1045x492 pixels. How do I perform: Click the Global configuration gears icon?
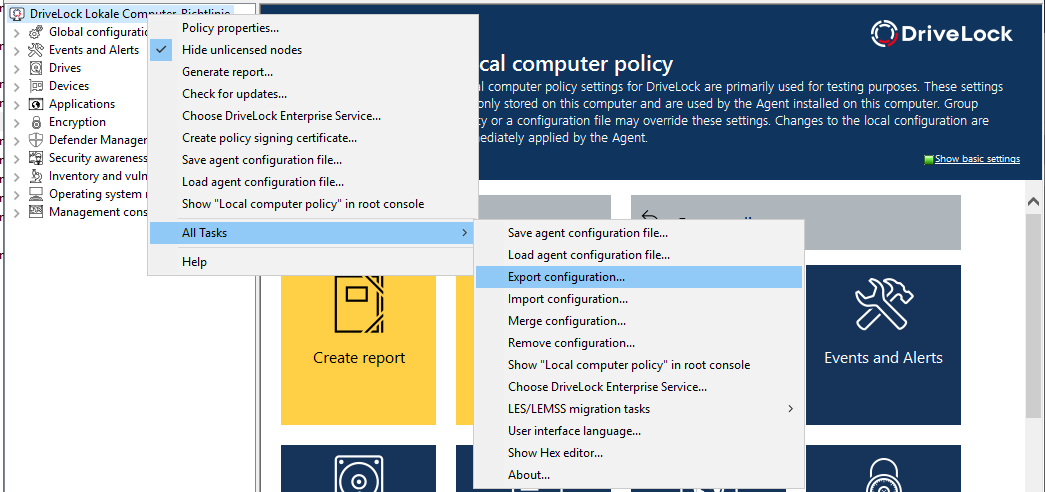37,32
